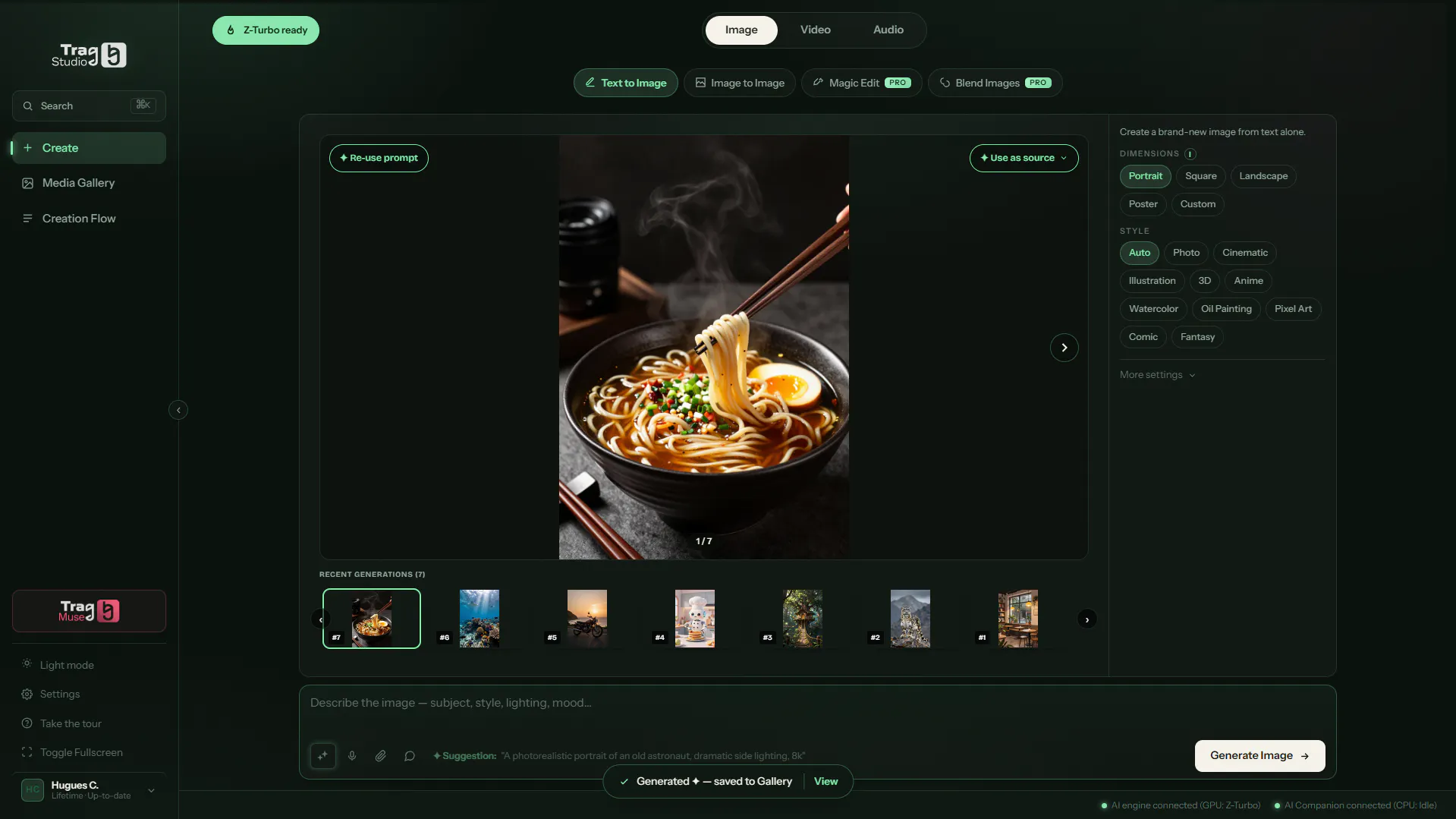Open robot chef thumbnail #4

[695, 619]
